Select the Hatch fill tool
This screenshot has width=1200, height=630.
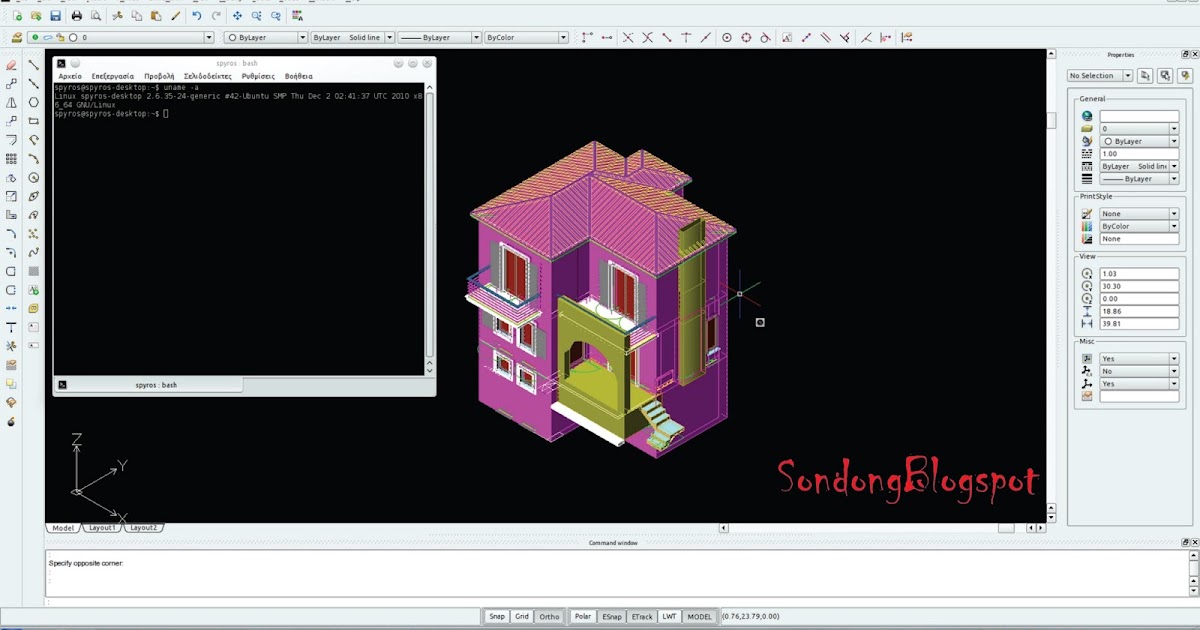34,271
